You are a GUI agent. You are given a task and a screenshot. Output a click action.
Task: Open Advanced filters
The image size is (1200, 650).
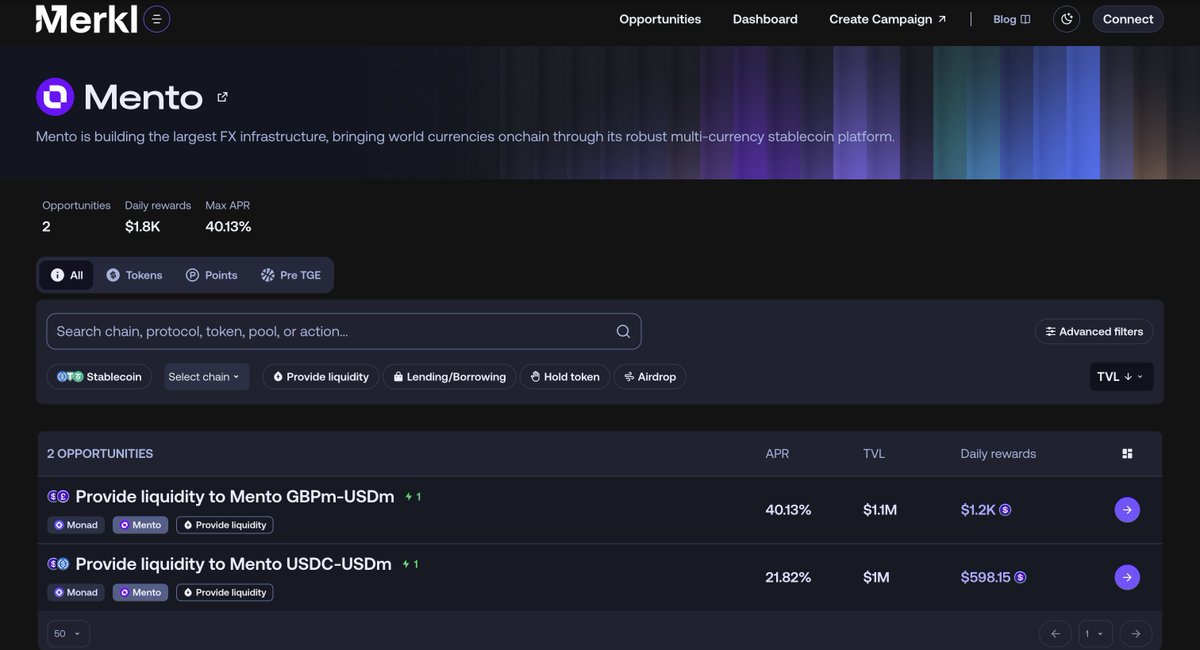1094,331
